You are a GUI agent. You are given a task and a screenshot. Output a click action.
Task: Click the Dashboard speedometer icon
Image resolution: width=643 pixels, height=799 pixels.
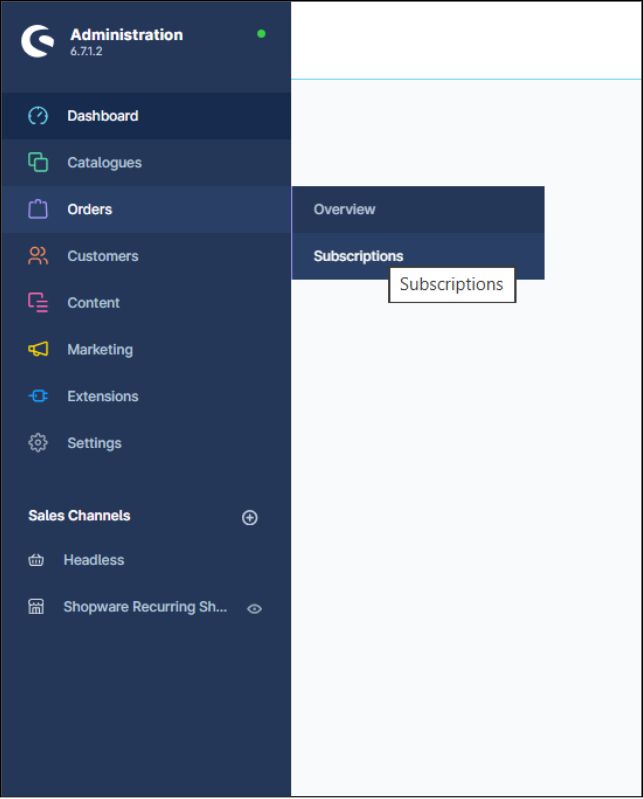(38, 116)
